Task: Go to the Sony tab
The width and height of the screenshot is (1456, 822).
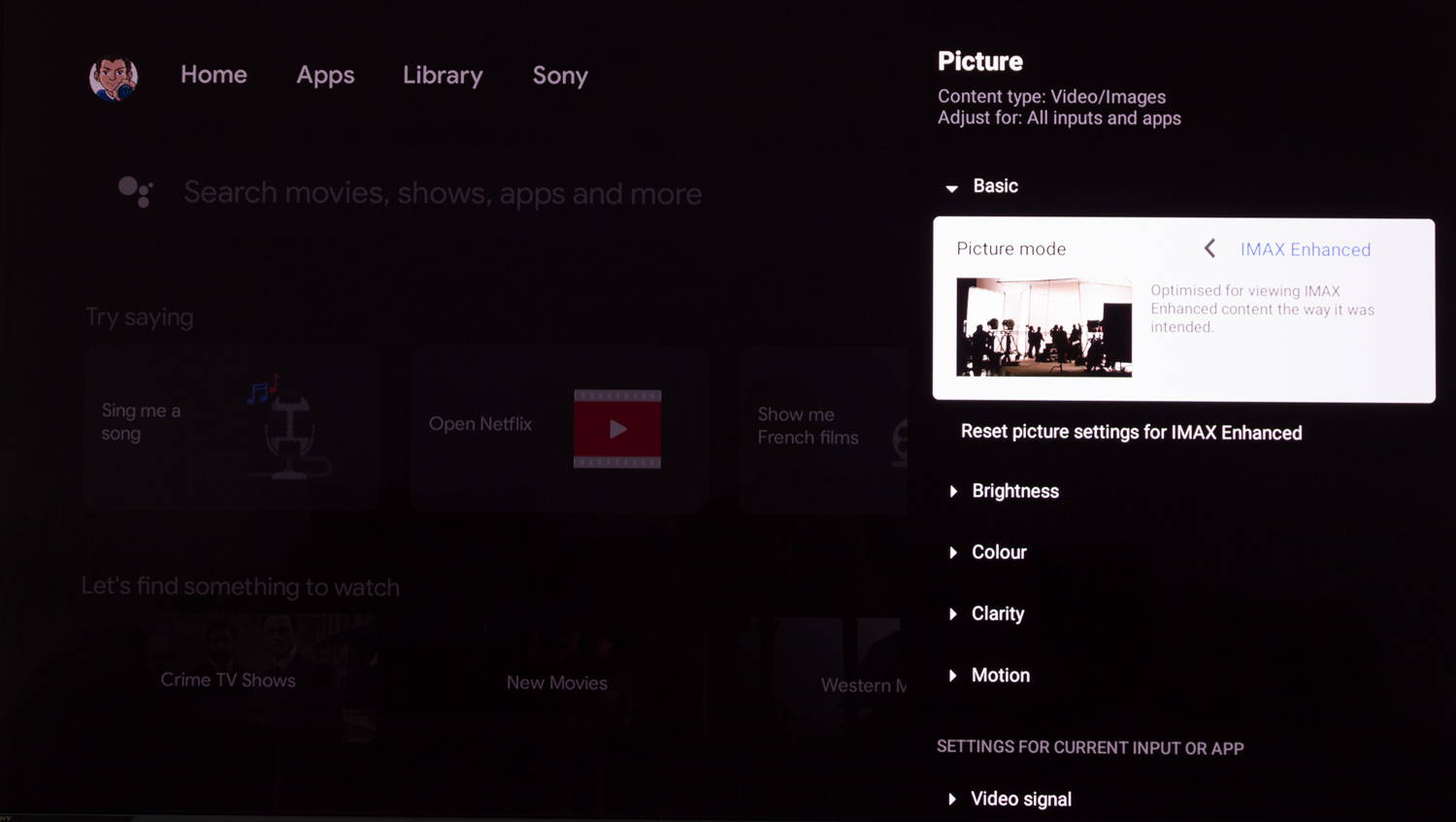Action: [560, 76]
